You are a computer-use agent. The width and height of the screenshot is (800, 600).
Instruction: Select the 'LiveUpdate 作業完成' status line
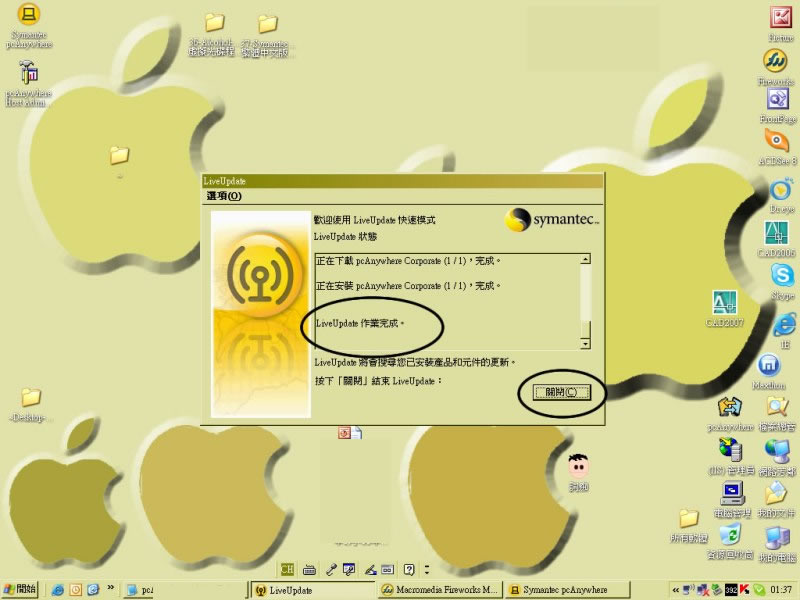click(360, 323)
